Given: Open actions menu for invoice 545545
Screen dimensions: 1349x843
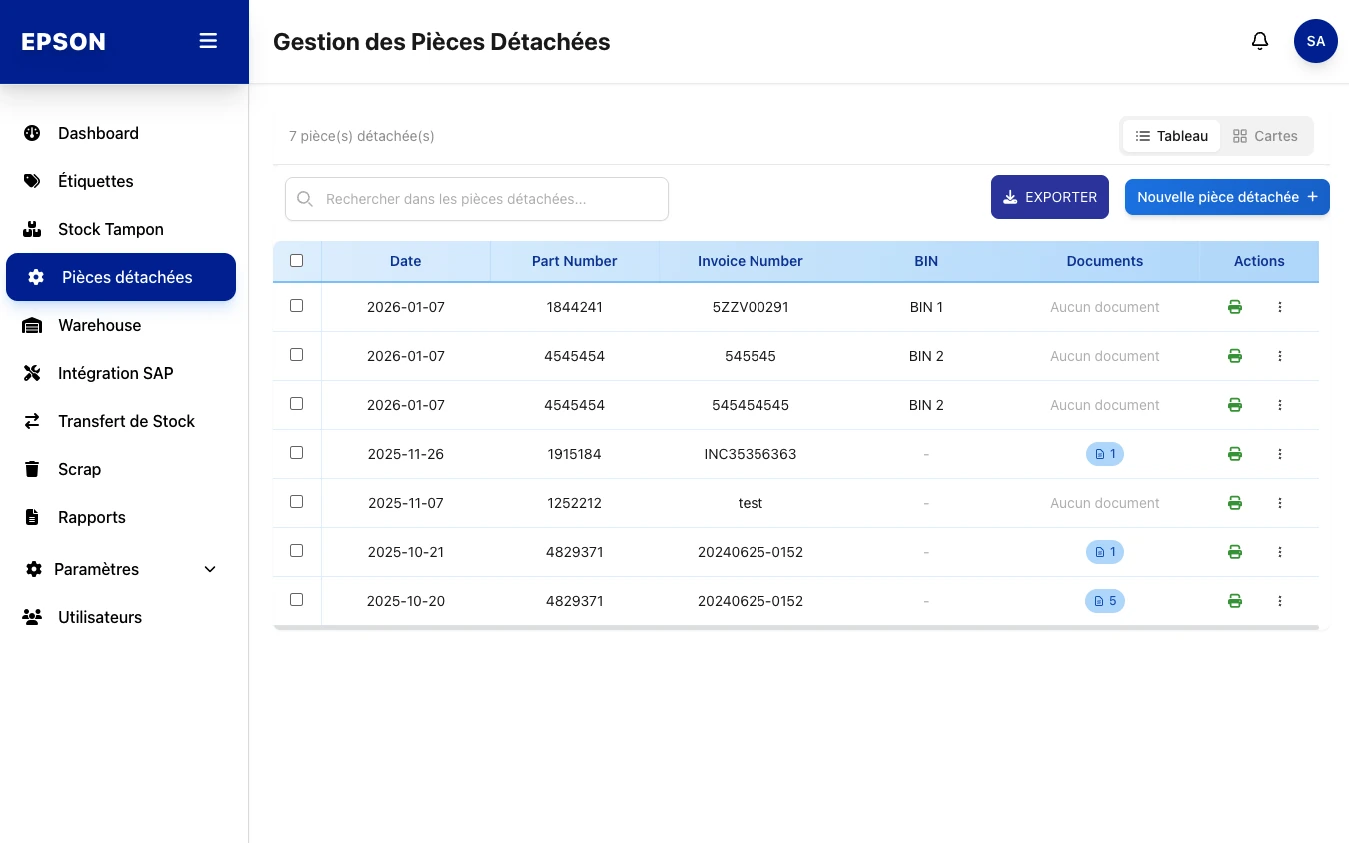Looking at the screenshot, I should tap(1280, 356).
